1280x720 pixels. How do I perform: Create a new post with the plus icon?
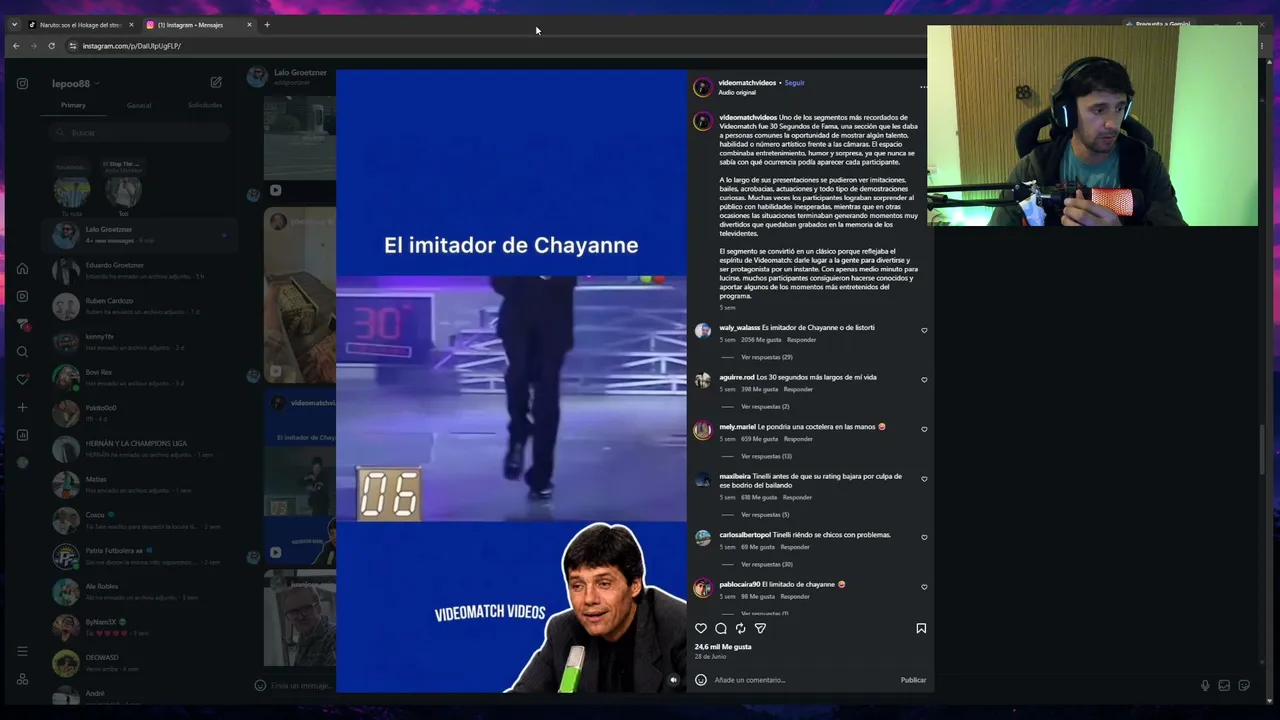click(22, 407)
